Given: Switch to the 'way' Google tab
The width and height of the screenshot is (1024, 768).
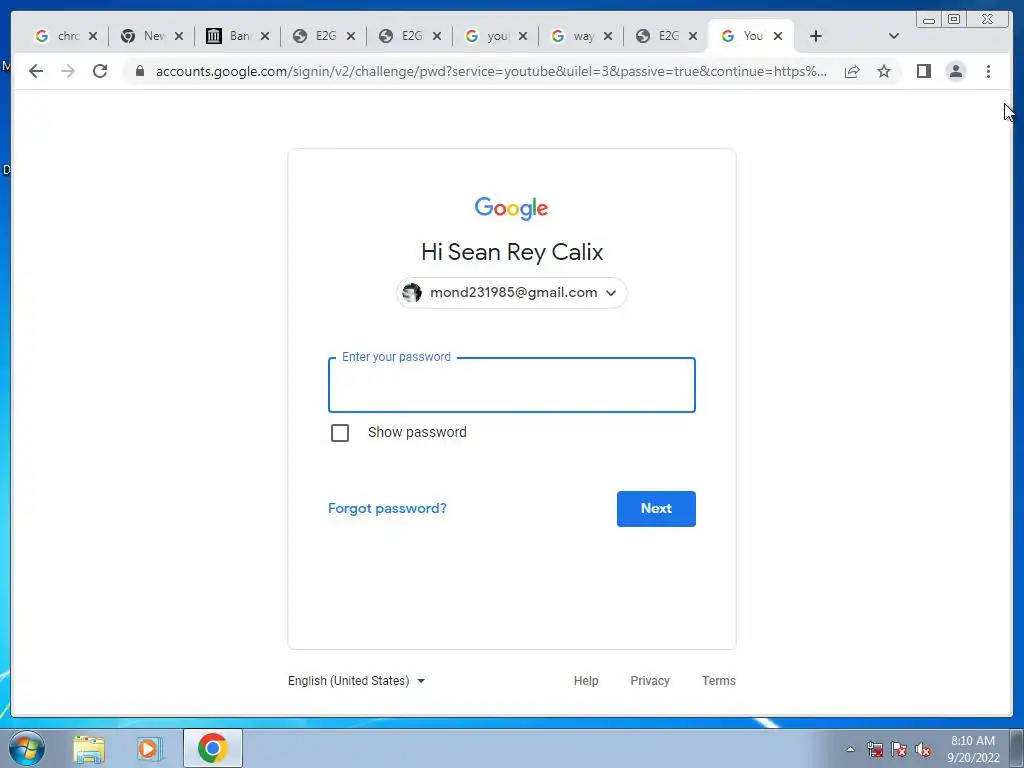Looking at the screenshot, I should tap(573, 36).
